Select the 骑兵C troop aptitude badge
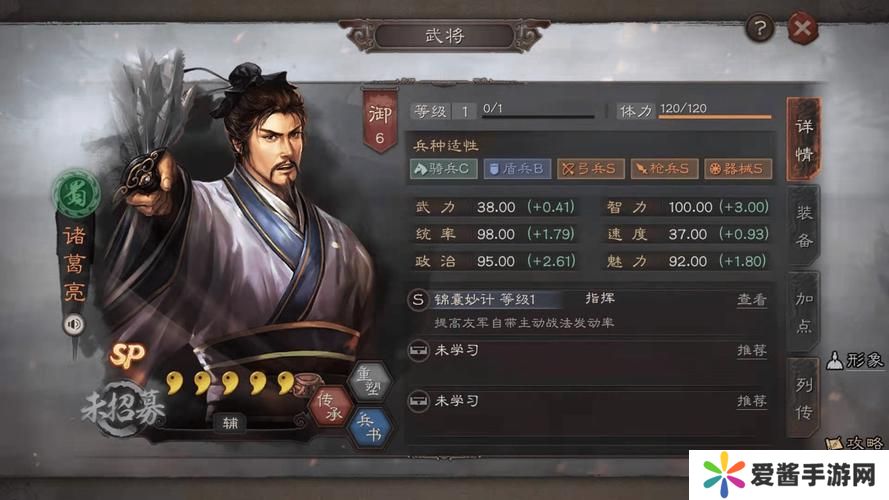Viewport: 889px width, 500px height. pos(443,169)
